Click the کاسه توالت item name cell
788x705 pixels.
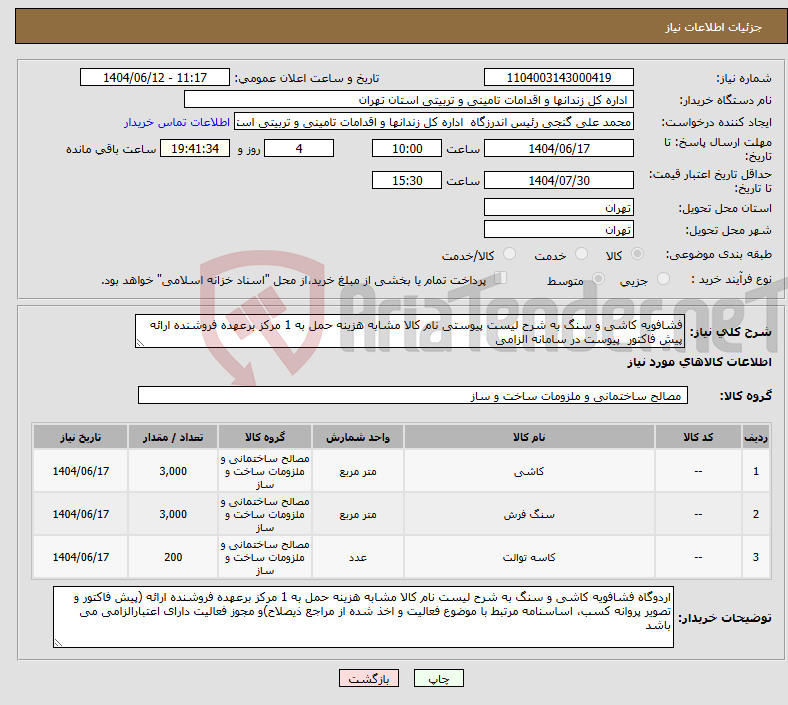point(529,557)
